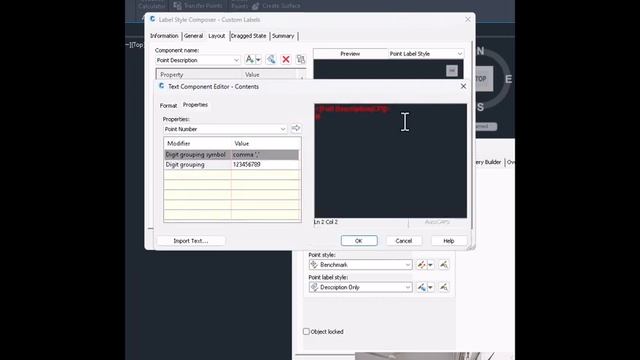Click the Preview label in Label Style Composer
This screenshot has width=640, height=360.
tap(350, 54)
